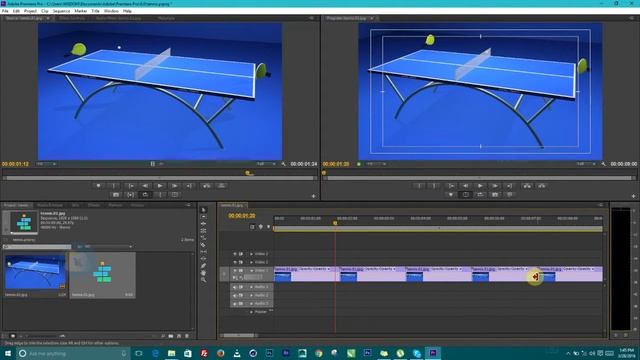Select the Zoom tool in Tools panel
The height and width of the screenshot is (360, 640).
[x=203, y=280]
